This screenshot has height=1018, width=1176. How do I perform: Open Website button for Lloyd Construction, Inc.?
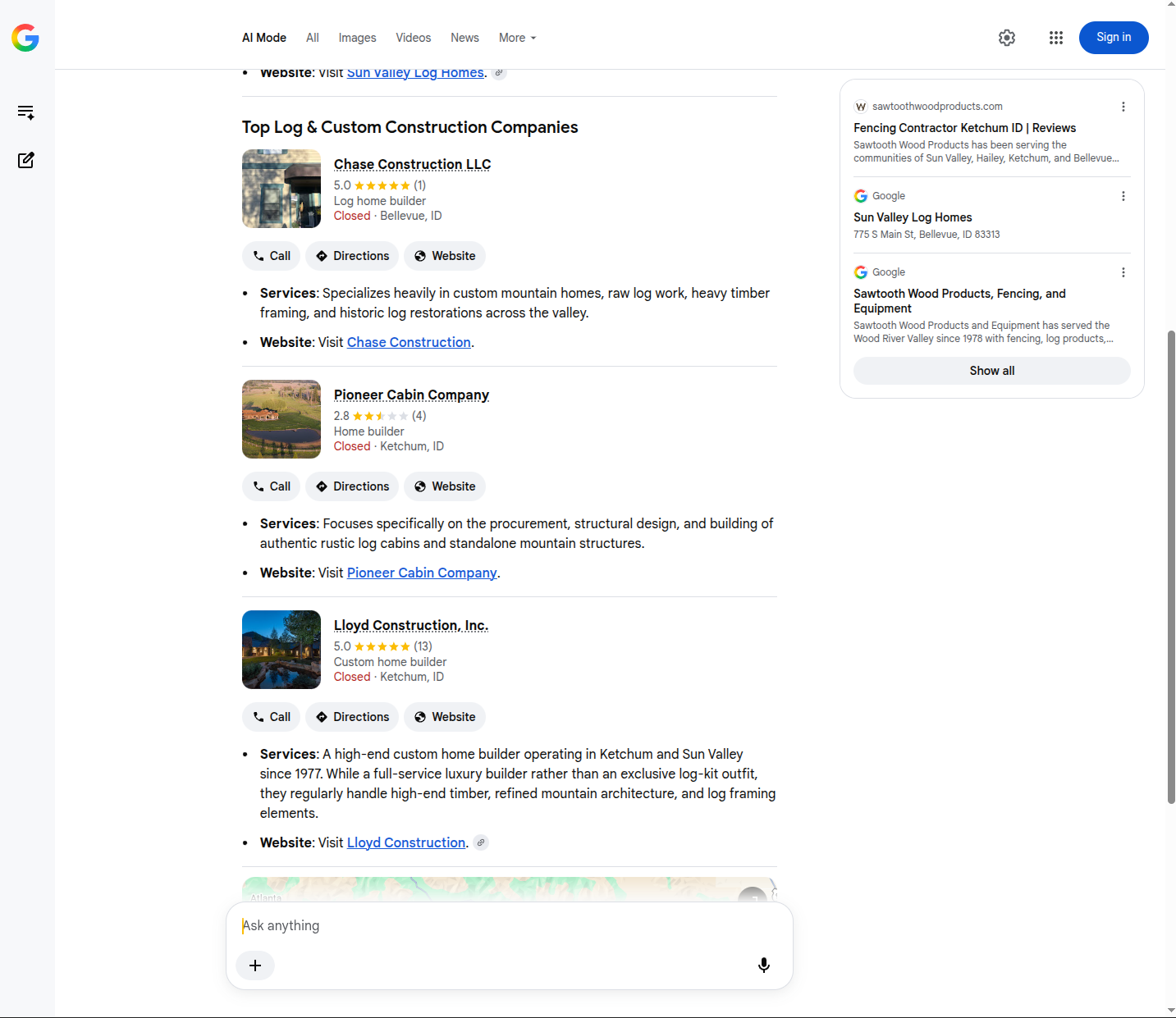[x=445, y=717]
